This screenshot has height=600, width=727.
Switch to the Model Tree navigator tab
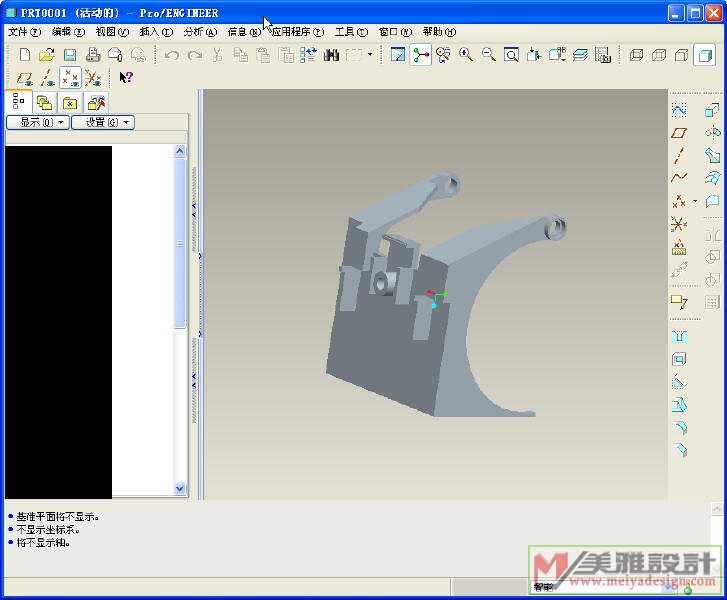coord(19,102)
